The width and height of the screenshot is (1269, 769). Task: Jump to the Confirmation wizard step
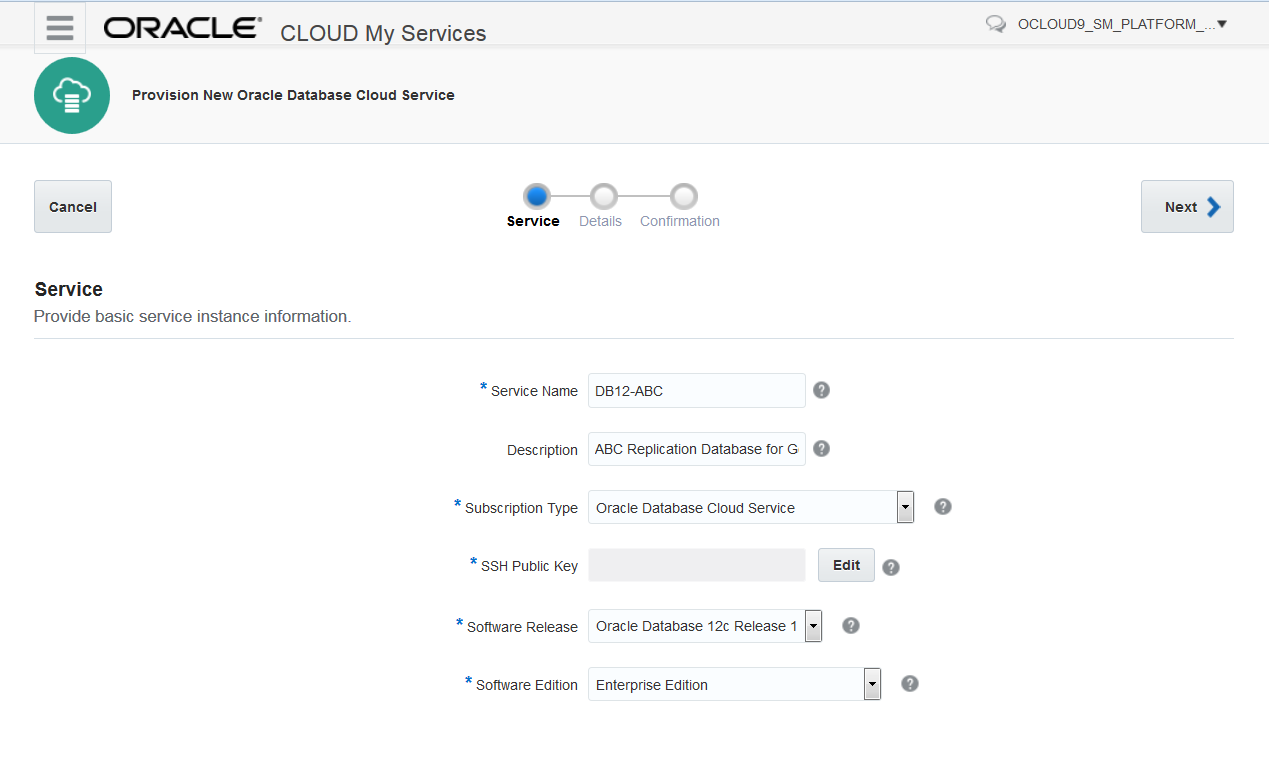(684, 196)
